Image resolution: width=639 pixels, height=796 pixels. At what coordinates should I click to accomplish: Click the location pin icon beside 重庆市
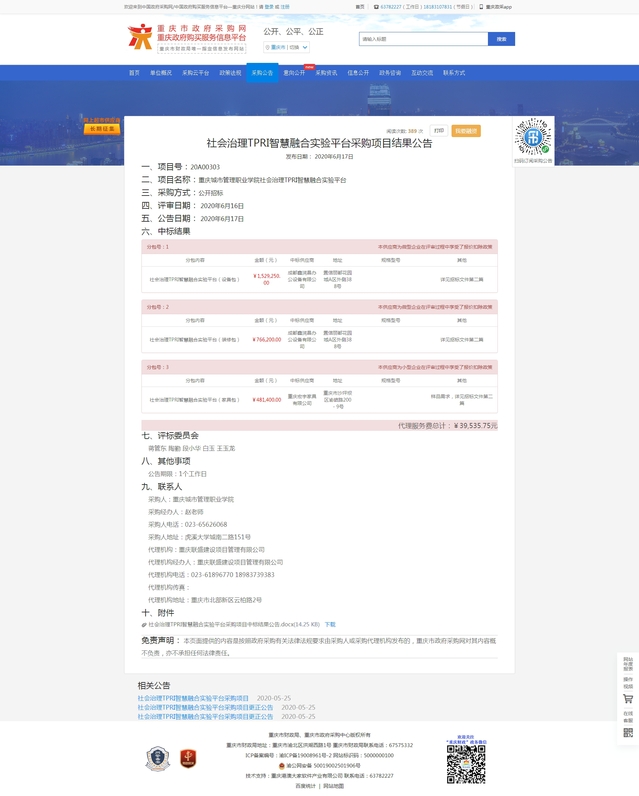pyautogui.click(x=267, y=47)
